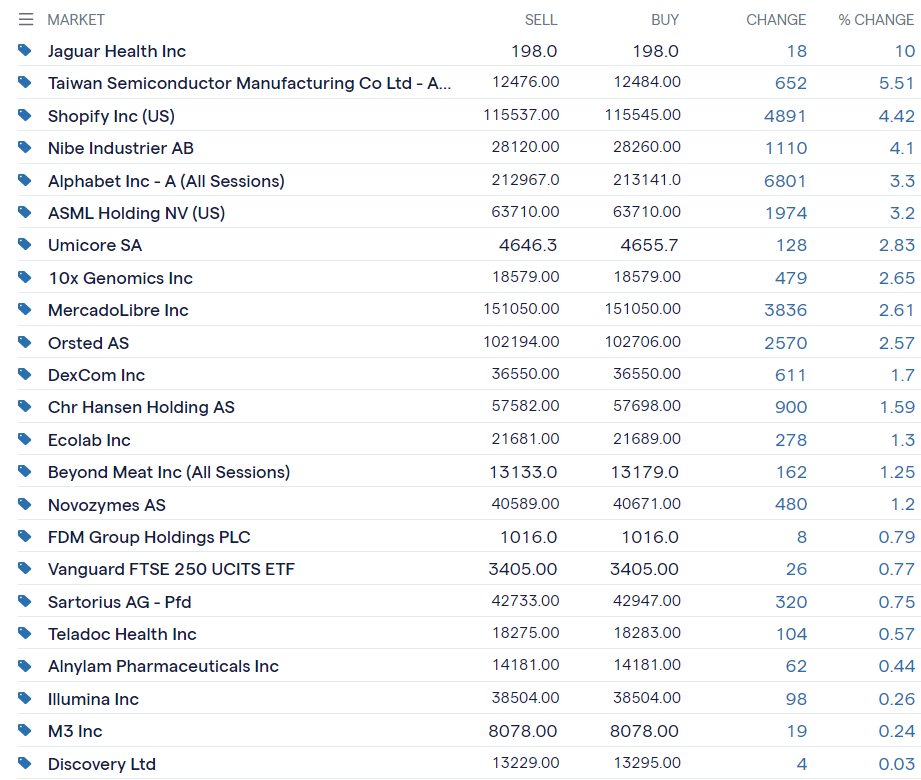Click sell price 12476.00 for Taiwan Semiconductor
Viewport: 921px width, 780px height.
[x=526, y=82]
